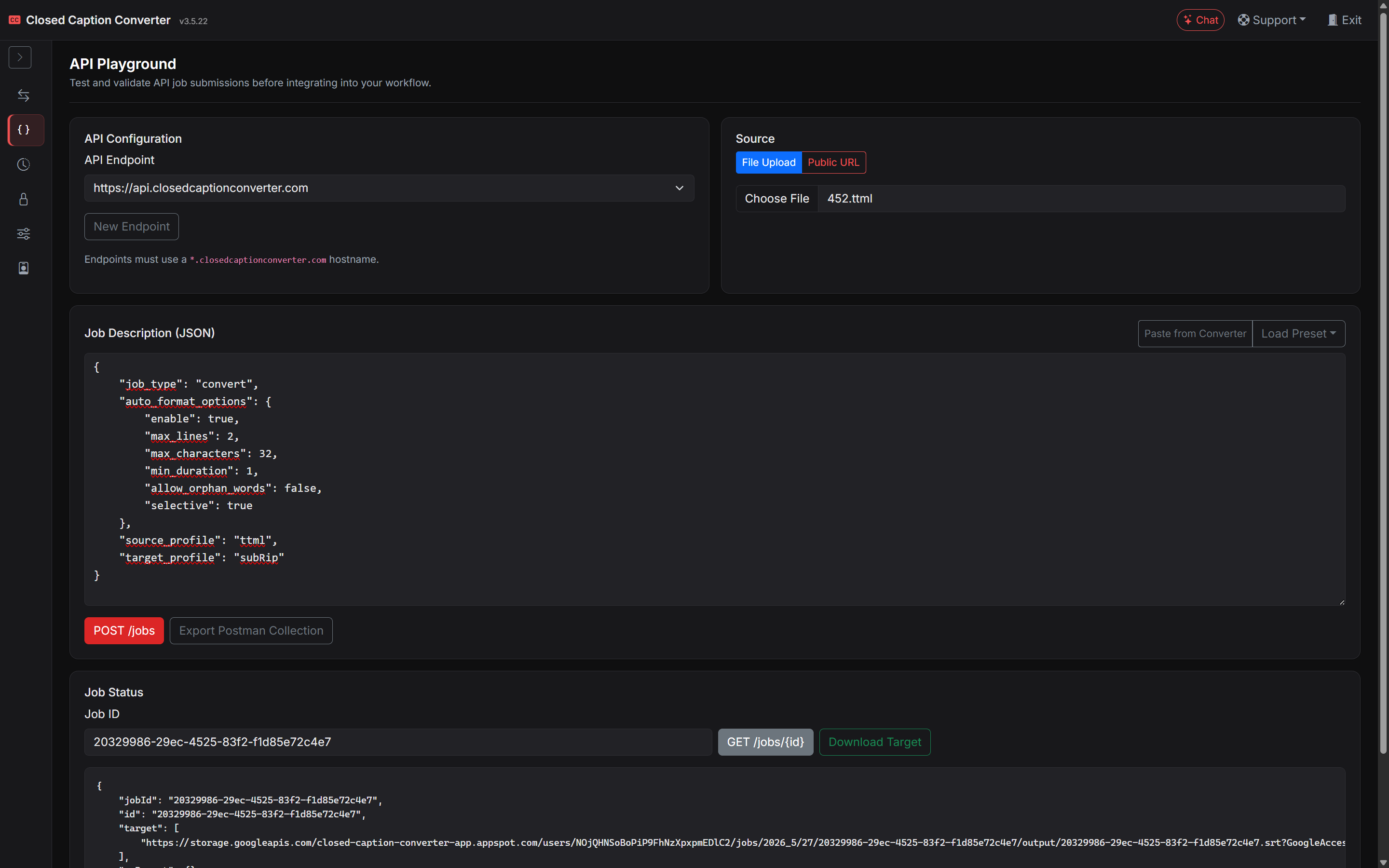1389x868 pixels.
Task: Open the Chat assistant
Action: point(1200,20)
